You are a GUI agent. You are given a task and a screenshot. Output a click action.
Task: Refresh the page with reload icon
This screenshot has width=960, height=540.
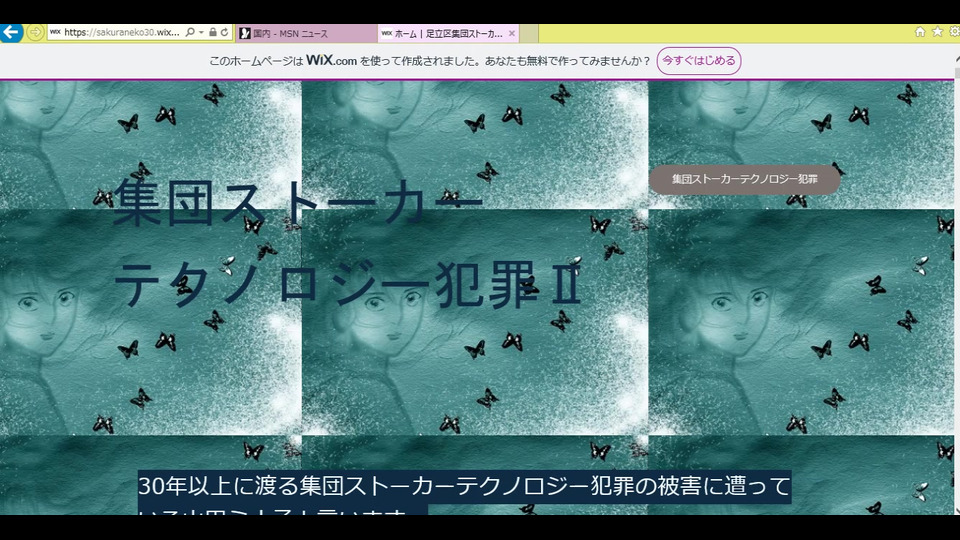pyautogui.click(x=225, y=32)
